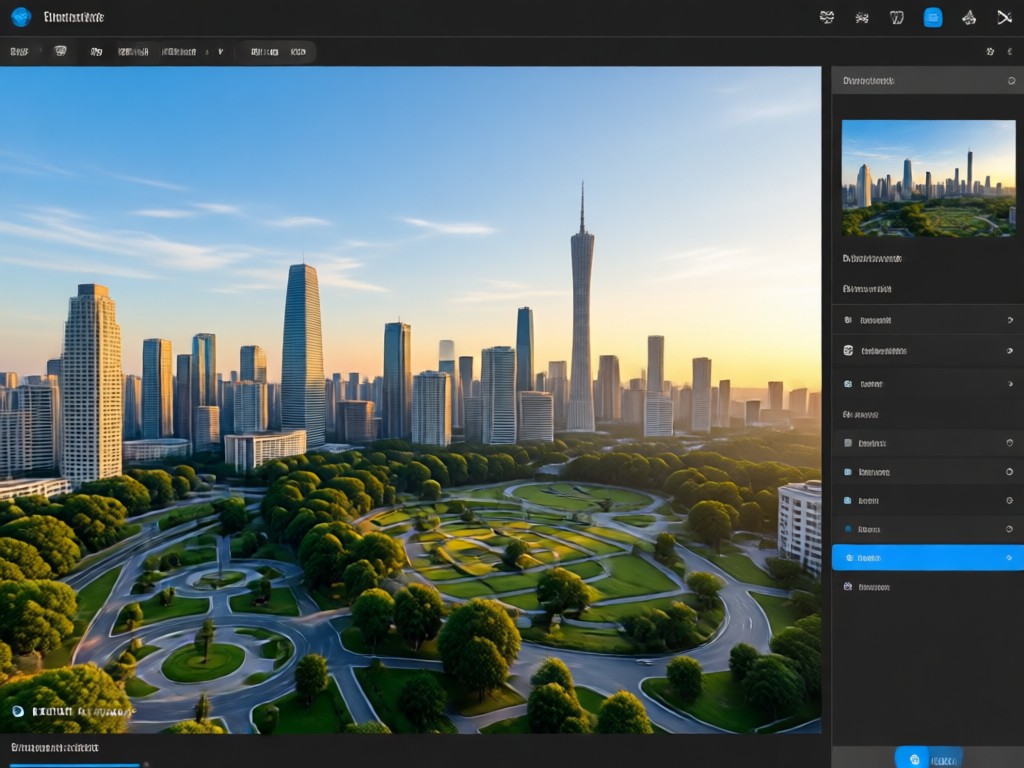
Task: Click the blue button at the side panel's bottom
Action: click(x=927, y=759)
